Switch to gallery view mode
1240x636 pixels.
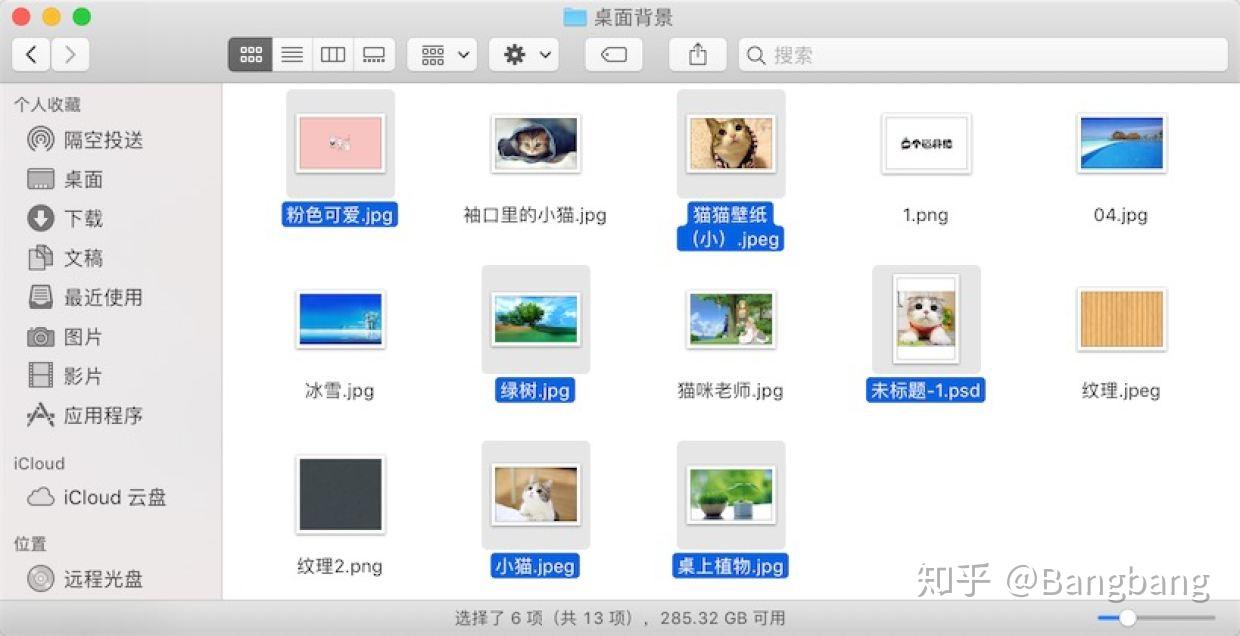click(374, 55)
